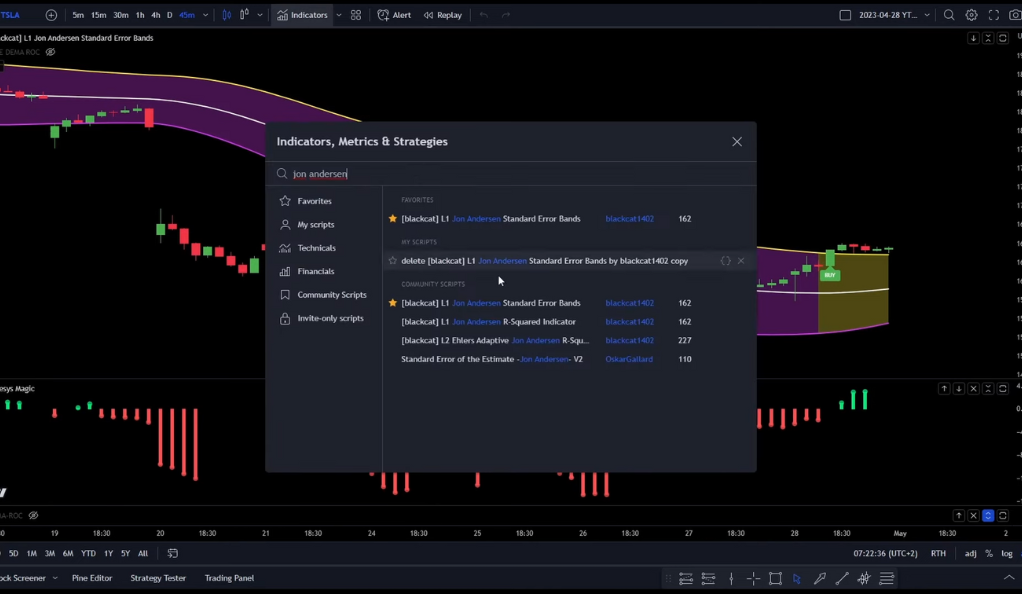Image resolution: width=1022 pixels, height=594 pixels.
Task: Maximize the bottom A-ROC pane
Action: tap(1003, 516)
